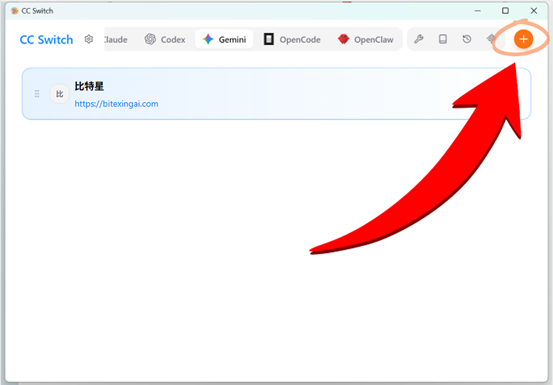This screenshot has height=385, width=553.
Task: Click the orange plus add provider button
Action: click(523, 39)
